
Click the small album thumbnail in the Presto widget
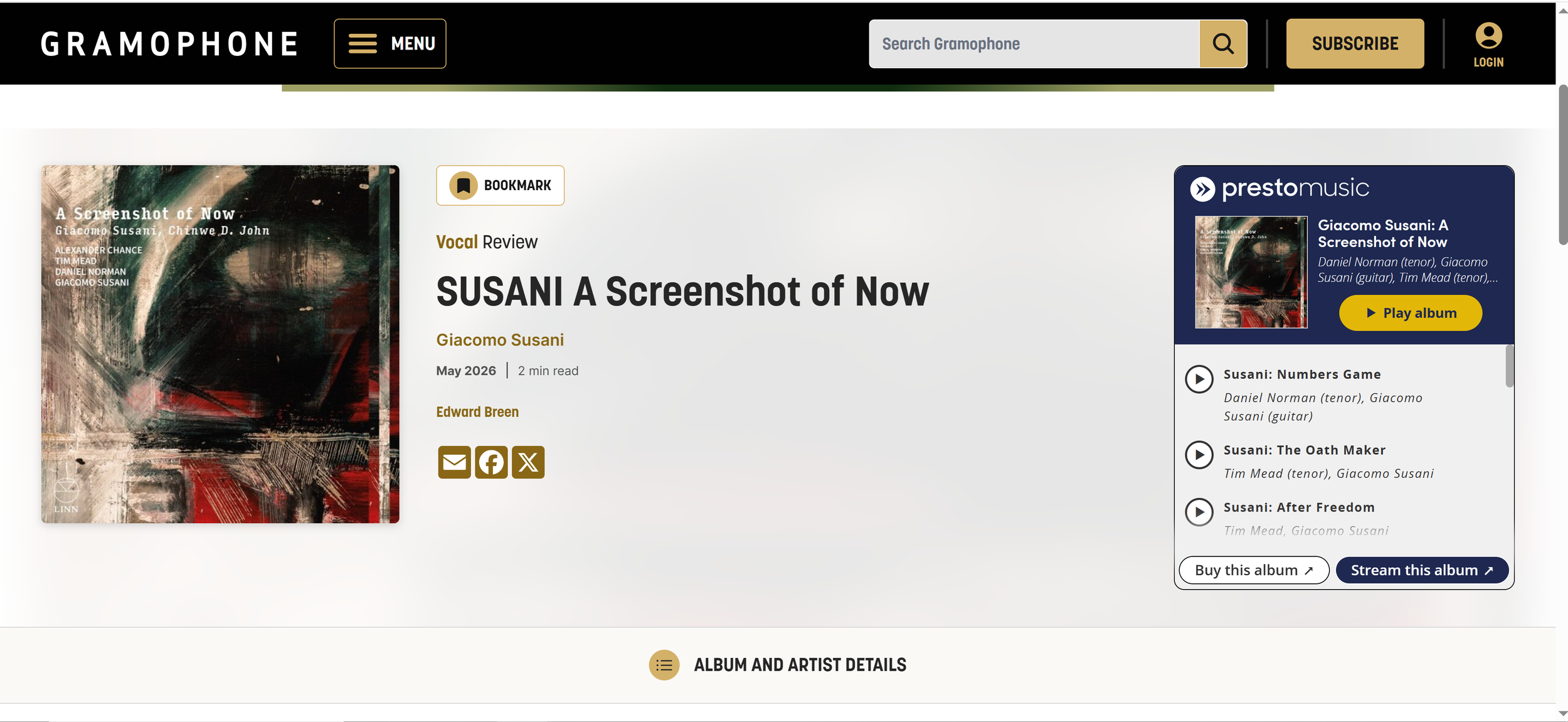(1251, 272)
